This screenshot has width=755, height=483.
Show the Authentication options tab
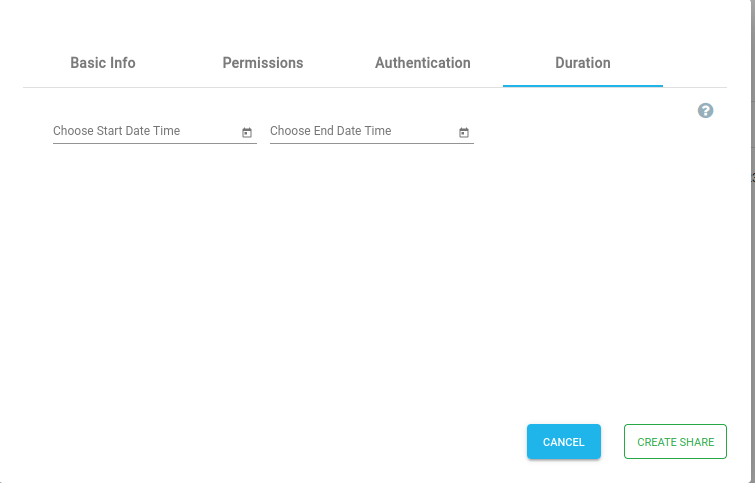pos(423,63)
